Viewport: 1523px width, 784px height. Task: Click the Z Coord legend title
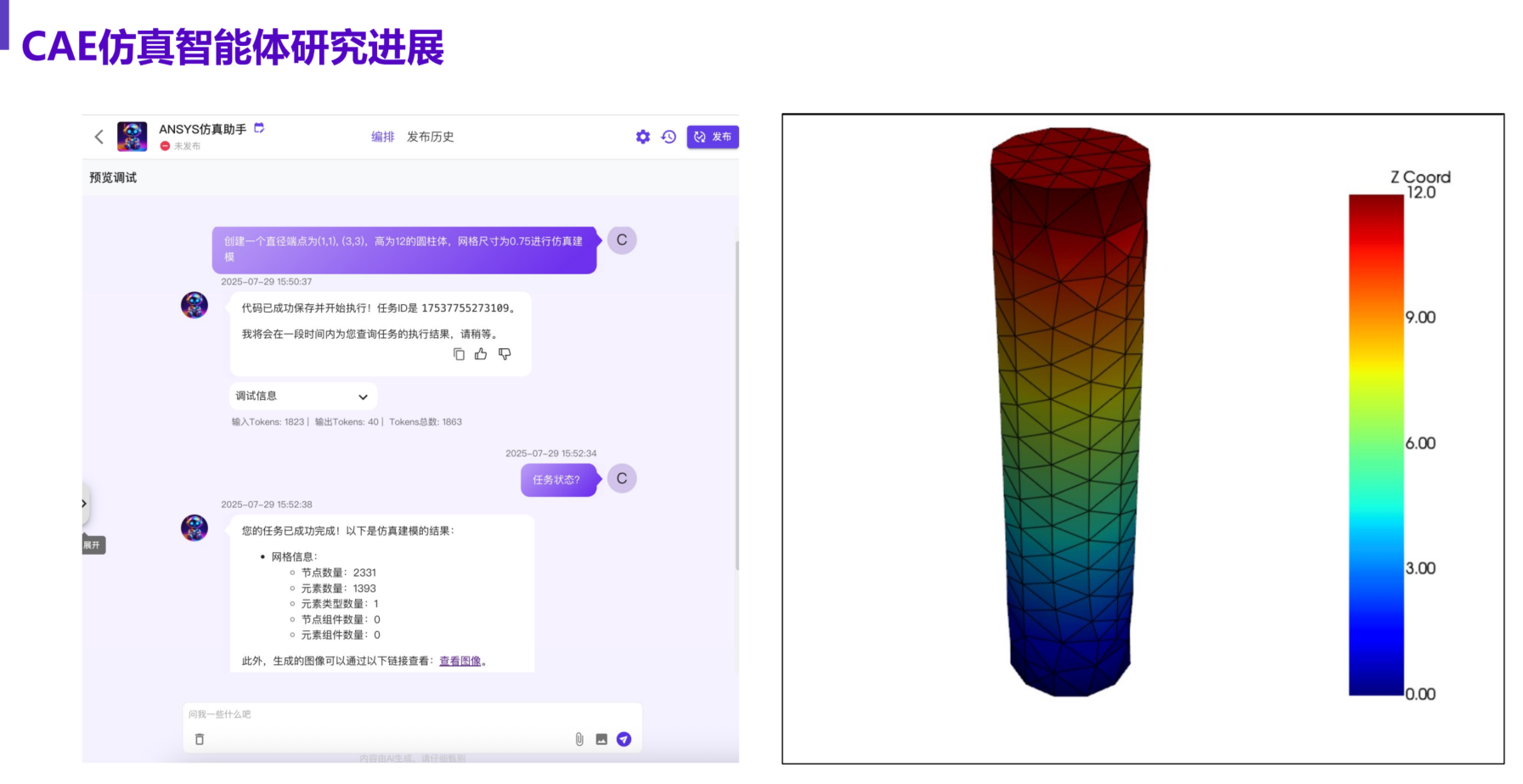coord(1420,178)
